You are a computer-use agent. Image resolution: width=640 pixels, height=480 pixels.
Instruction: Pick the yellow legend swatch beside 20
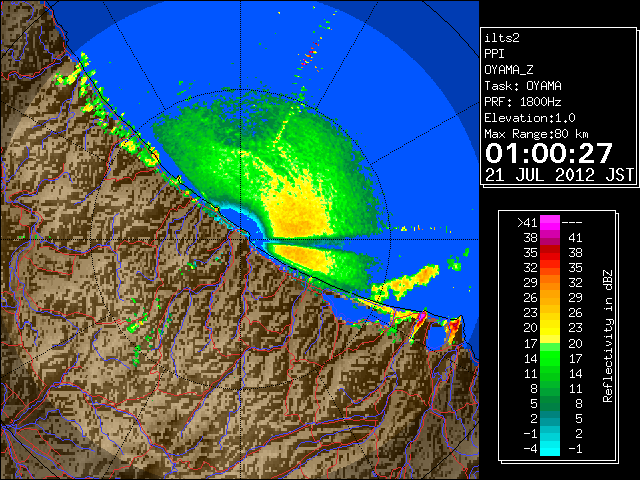(550, 328)
